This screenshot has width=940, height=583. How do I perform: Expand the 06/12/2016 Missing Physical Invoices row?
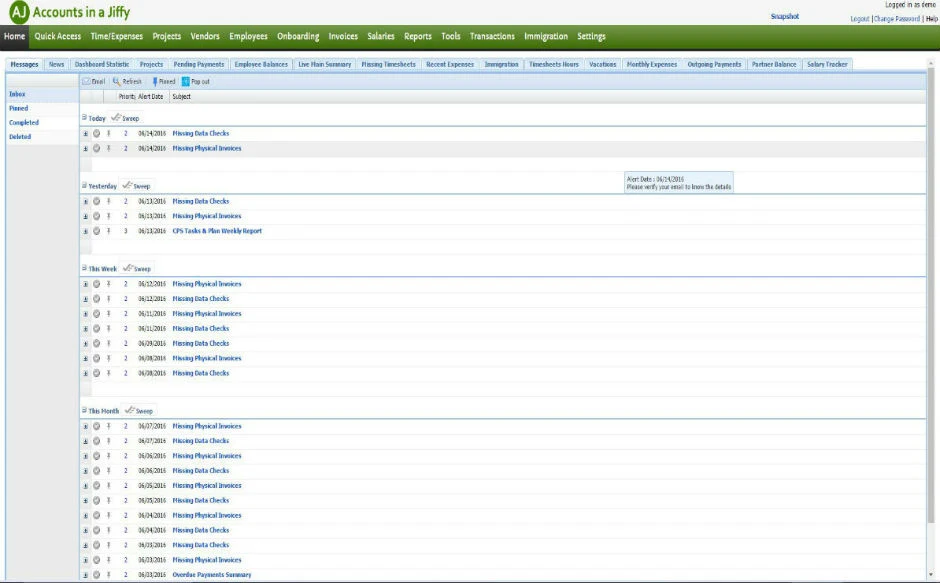click(85, 284)
